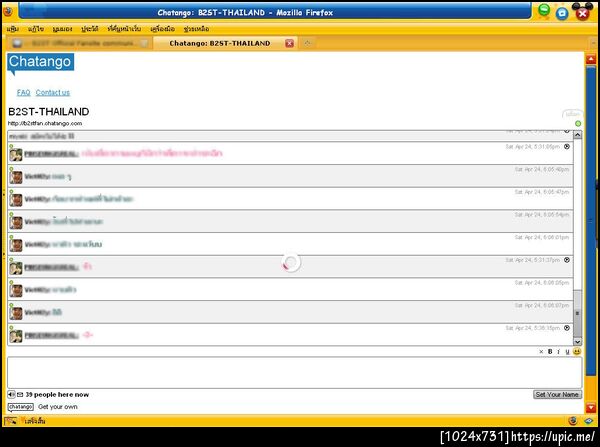Click the small pill button above the green dot
This screenshot has height=447, width=600.
pos(572,114)
